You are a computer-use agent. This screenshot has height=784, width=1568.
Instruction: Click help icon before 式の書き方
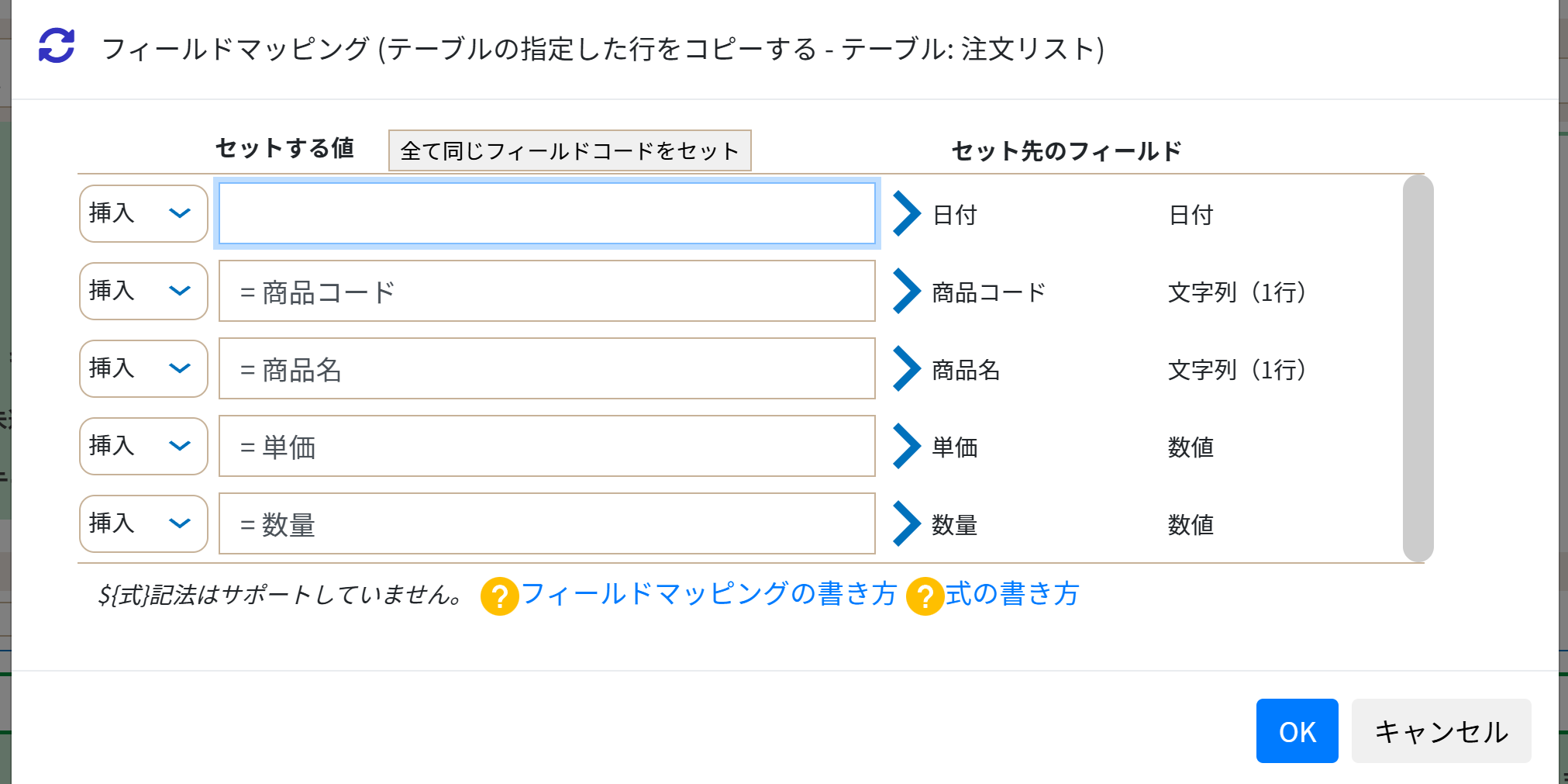[x=925, y=596]
